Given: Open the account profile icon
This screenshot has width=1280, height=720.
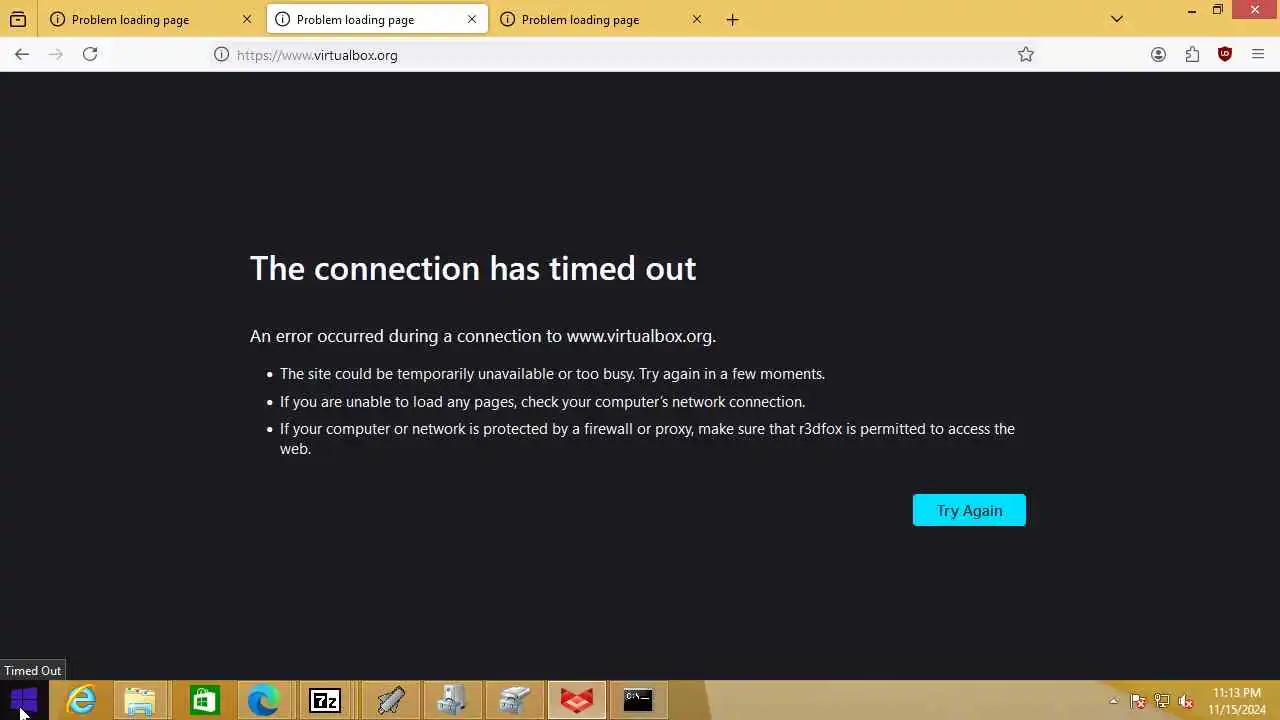Looking at the screenshot, I should tap(1158, 55).
